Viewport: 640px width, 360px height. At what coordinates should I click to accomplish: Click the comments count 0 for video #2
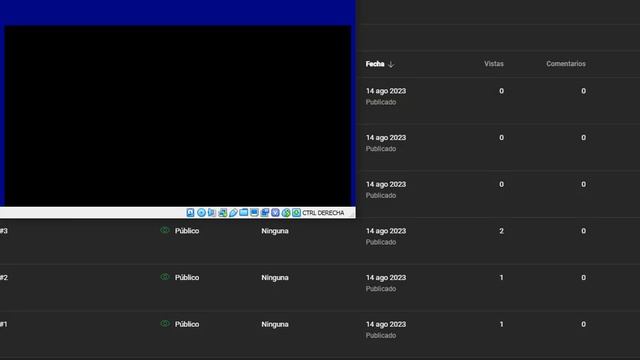583,278
